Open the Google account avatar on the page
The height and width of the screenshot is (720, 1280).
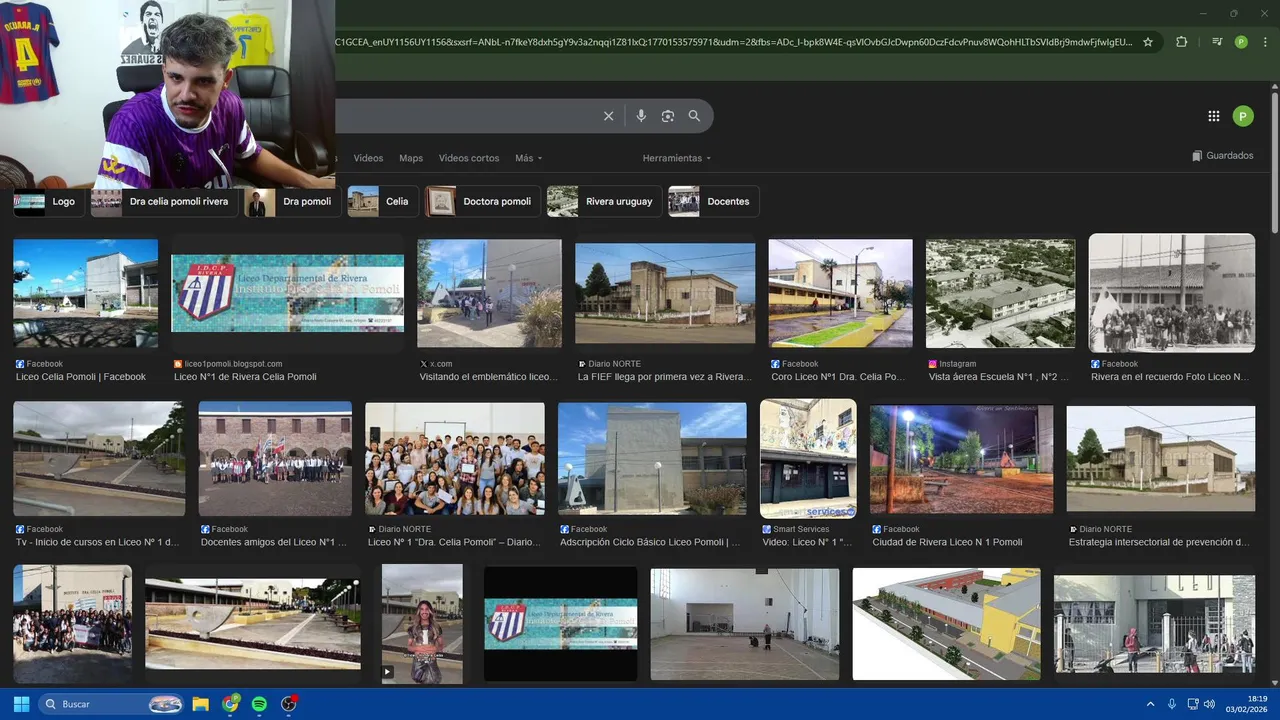coord(1242,116)
